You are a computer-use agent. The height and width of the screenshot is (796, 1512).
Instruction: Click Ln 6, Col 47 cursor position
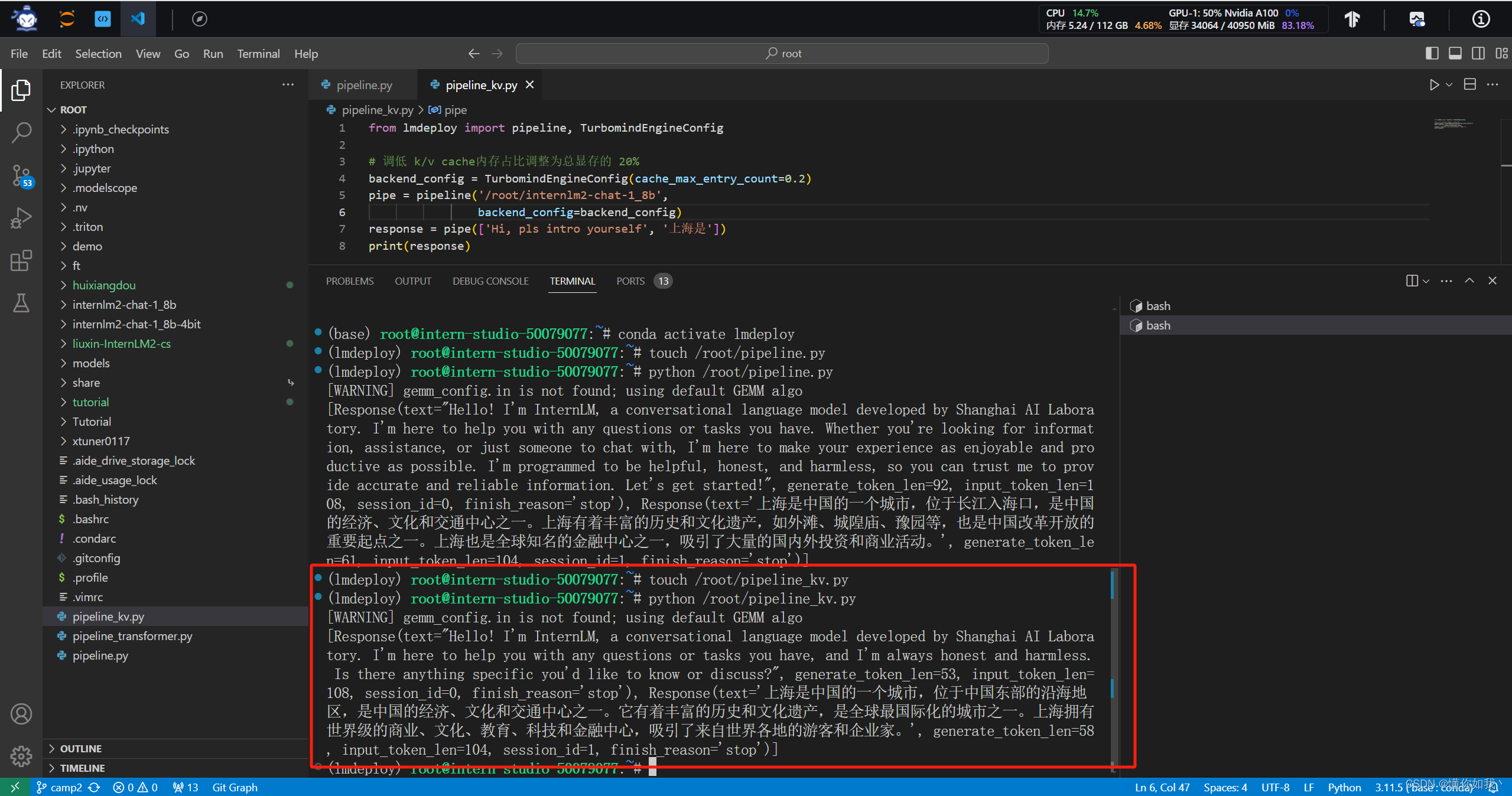coord(1162,787)
